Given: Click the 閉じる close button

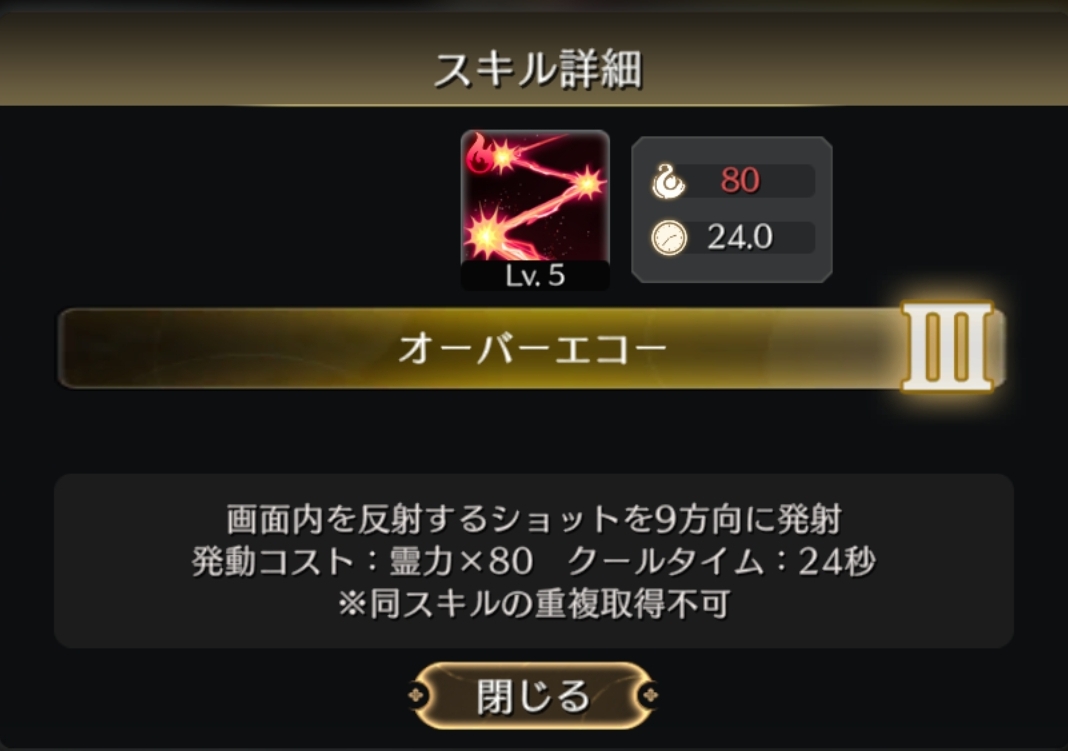Looking at the screenshot, I should [533, 695].
